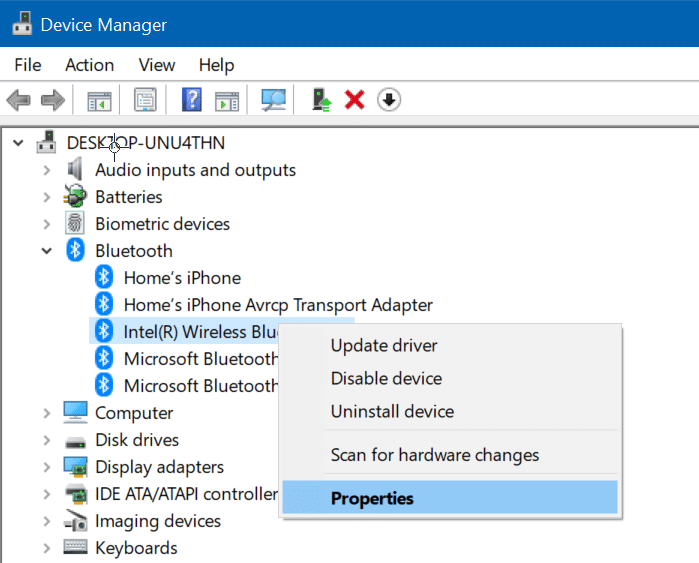Click Bluetooth icon beside Home's iPhone
The height and width of the screenshot is (563, 699).
(x=104, y=277)
